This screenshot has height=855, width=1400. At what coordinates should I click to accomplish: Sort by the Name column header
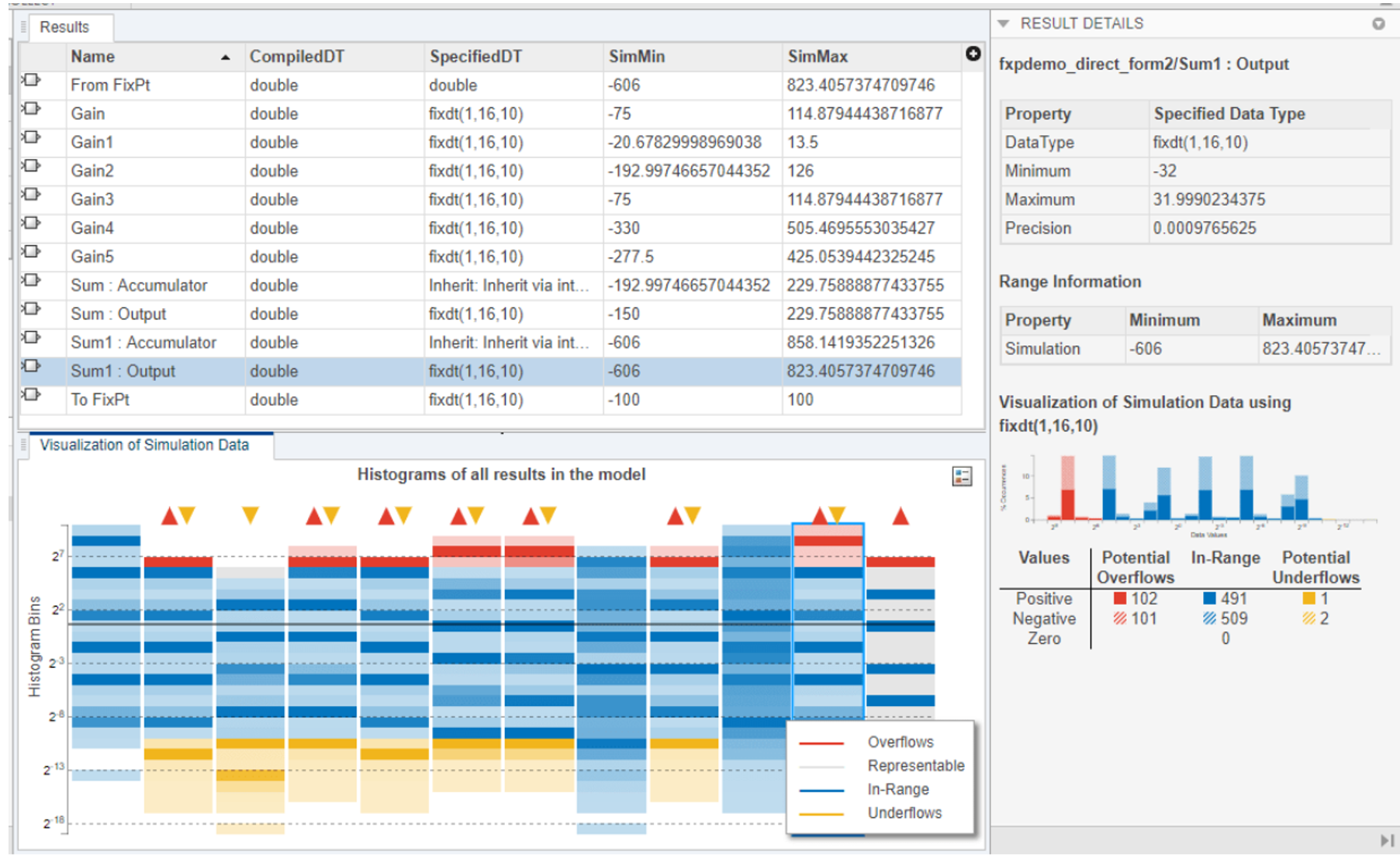(x=154, y=57)
